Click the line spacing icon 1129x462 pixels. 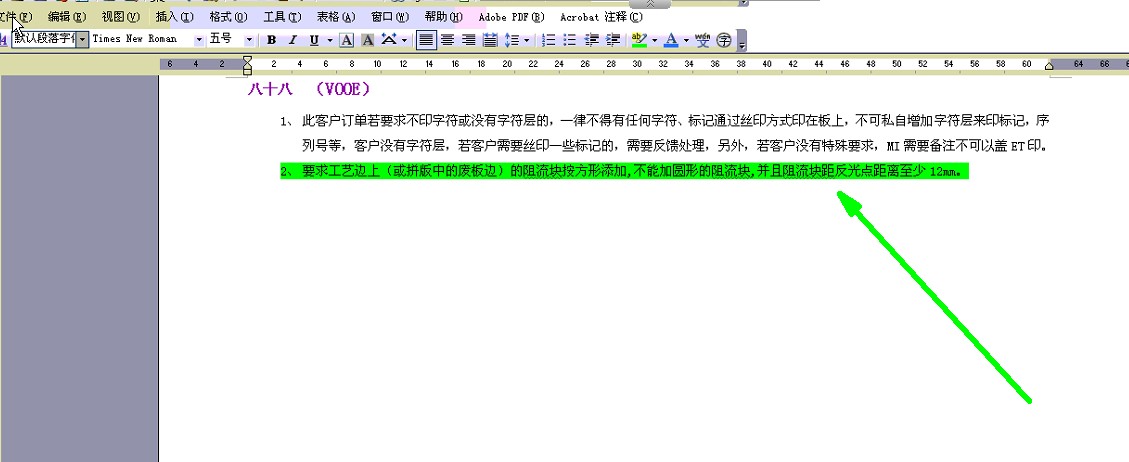512,40
